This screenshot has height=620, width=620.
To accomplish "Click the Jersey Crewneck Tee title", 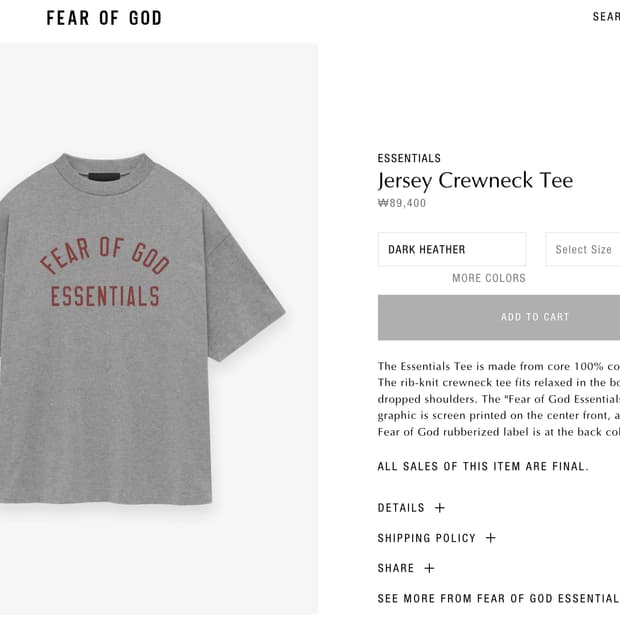I will pyautogui.click(x=475, y=180).
